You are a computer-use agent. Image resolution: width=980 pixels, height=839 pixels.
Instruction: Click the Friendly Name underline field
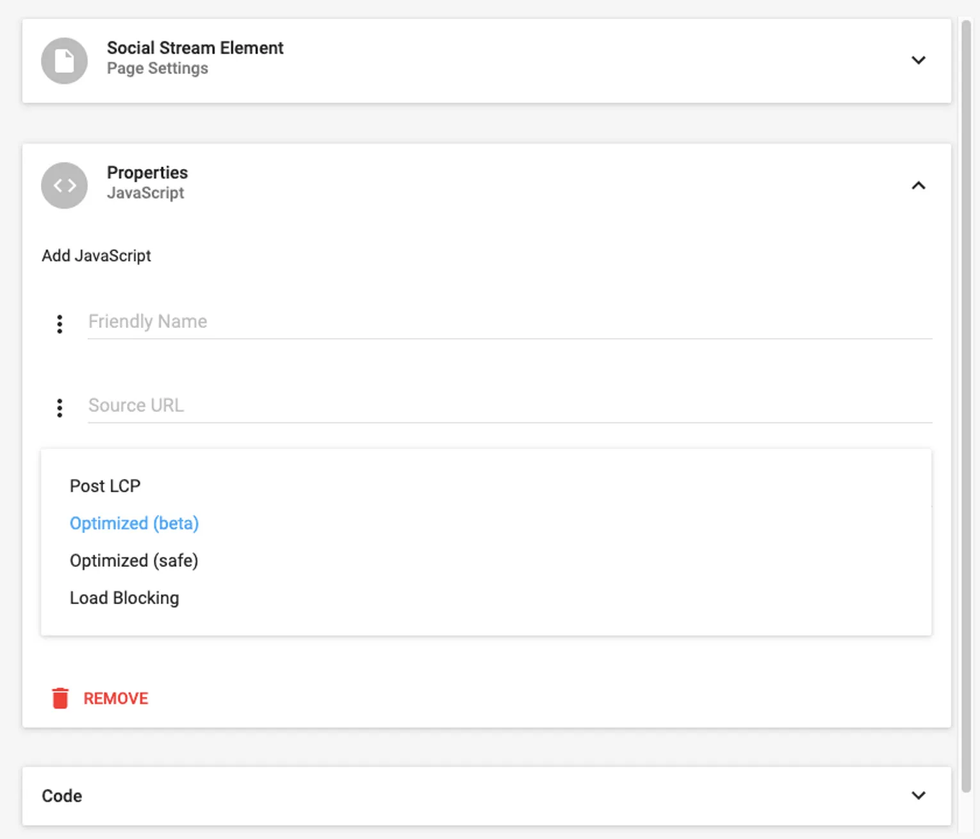coord(400,322)
